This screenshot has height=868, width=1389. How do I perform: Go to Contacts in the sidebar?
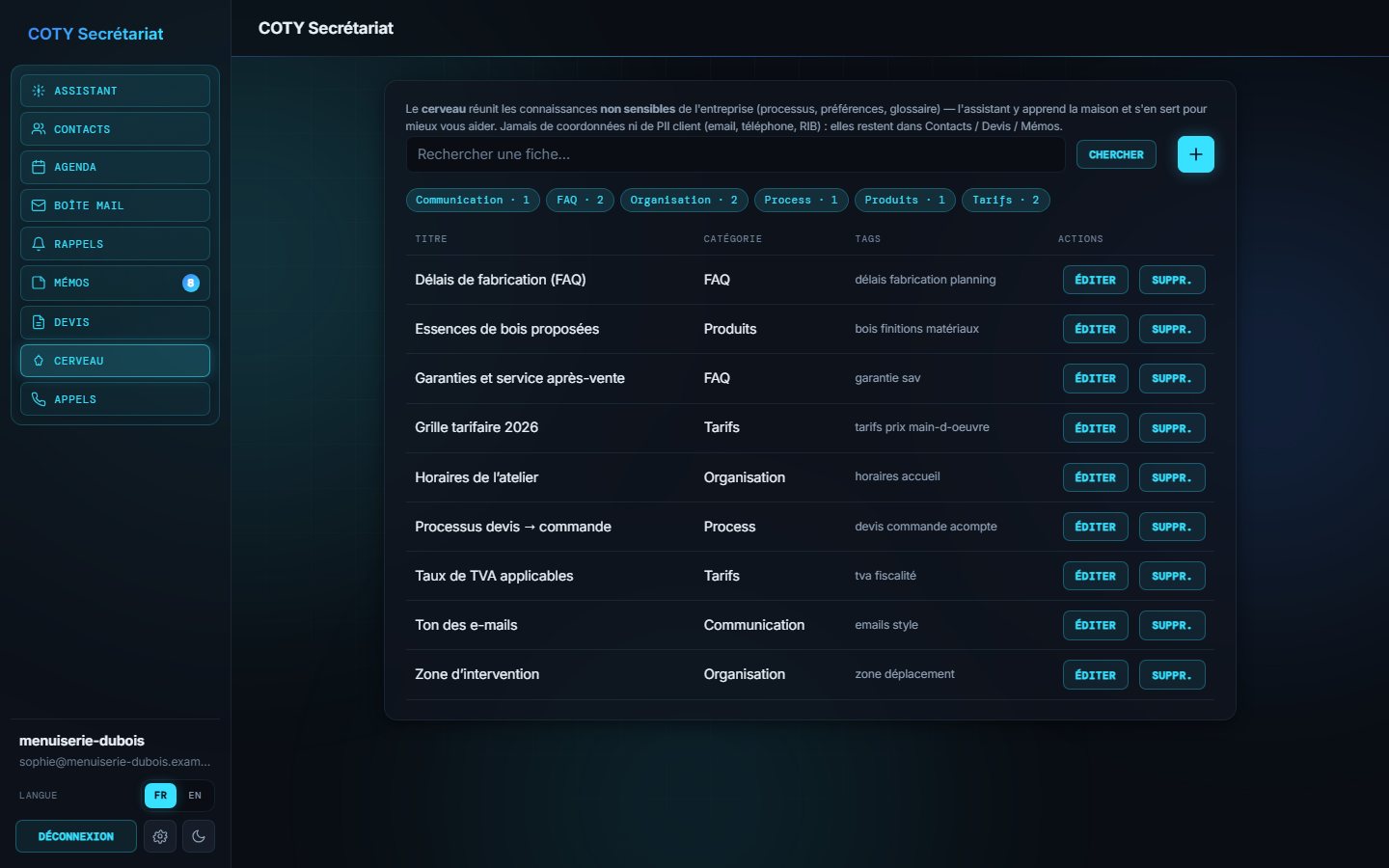[115, 129]
